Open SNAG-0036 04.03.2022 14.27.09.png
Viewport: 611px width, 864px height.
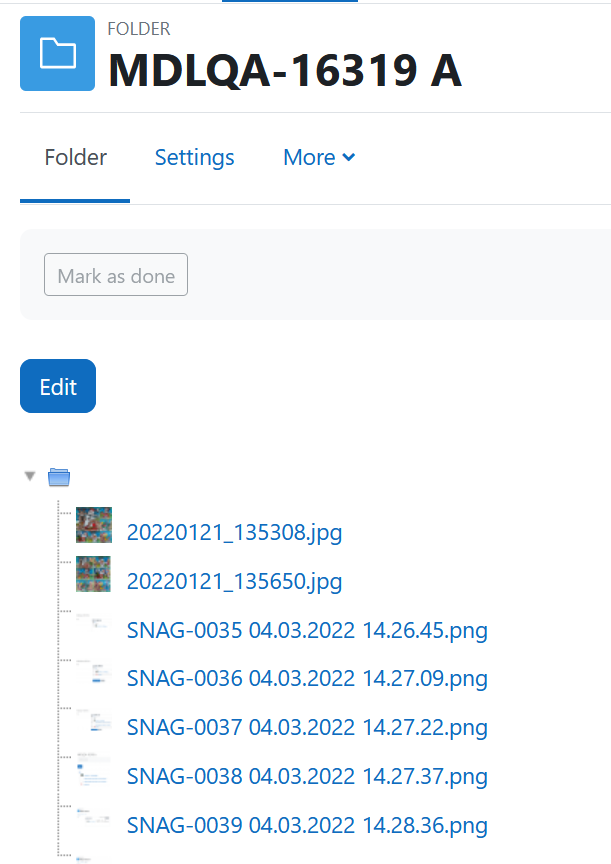(307, 679)
